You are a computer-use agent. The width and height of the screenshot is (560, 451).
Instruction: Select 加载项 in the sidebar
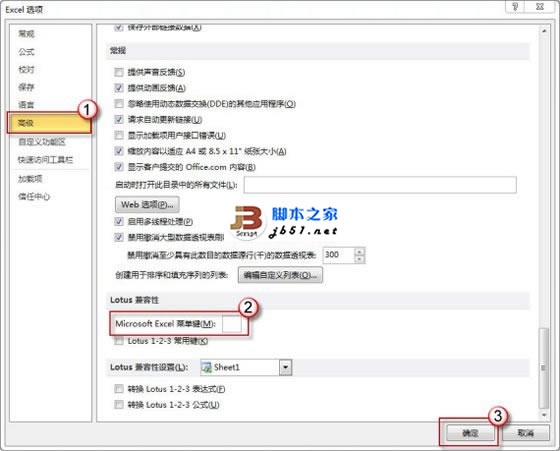tap(30, 179)
